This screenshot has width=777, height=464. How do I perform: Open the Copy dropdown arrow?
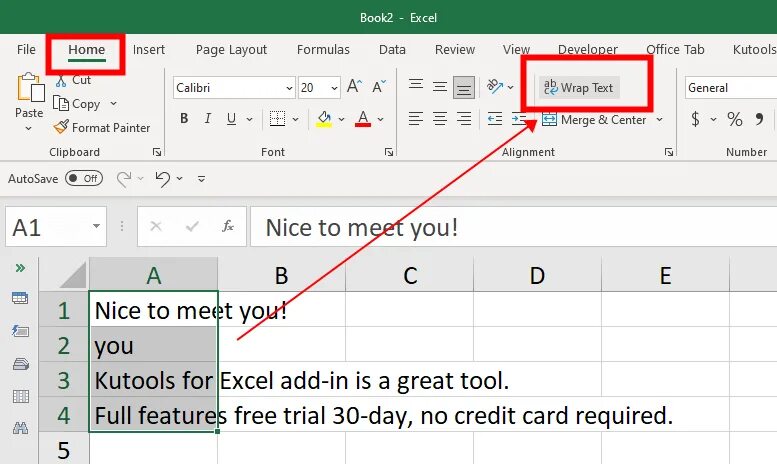click(x=113, y=104)
